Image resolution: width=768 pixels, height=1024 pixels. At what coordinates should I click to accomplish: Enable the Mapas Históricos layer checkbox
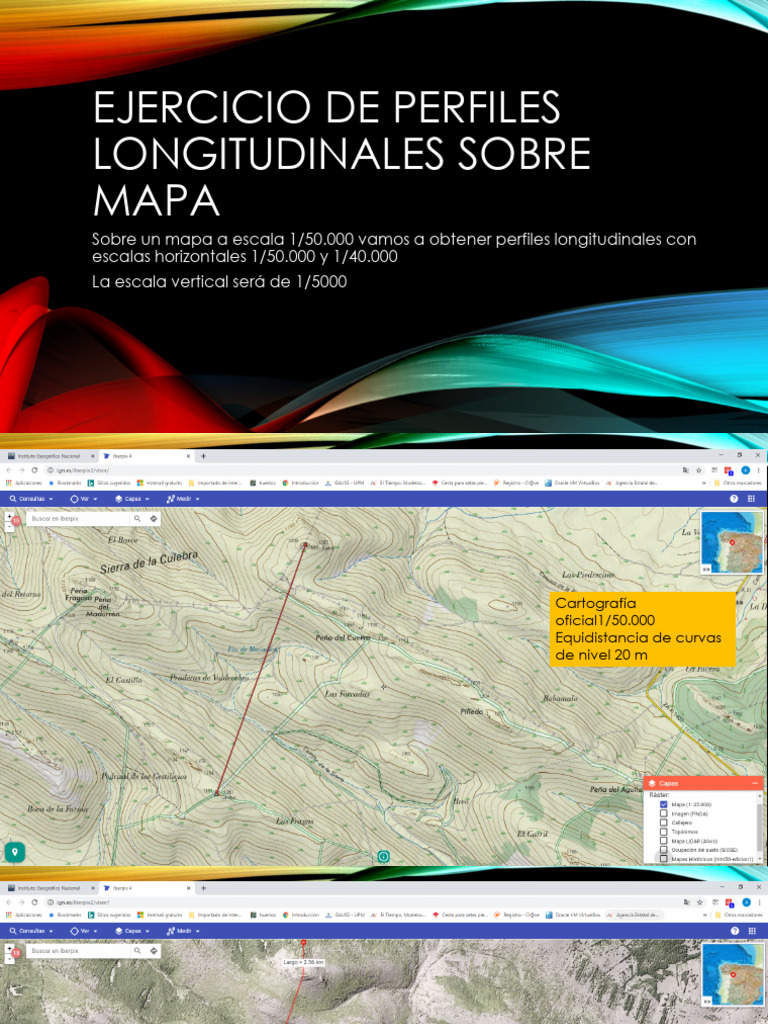[664, 859]
